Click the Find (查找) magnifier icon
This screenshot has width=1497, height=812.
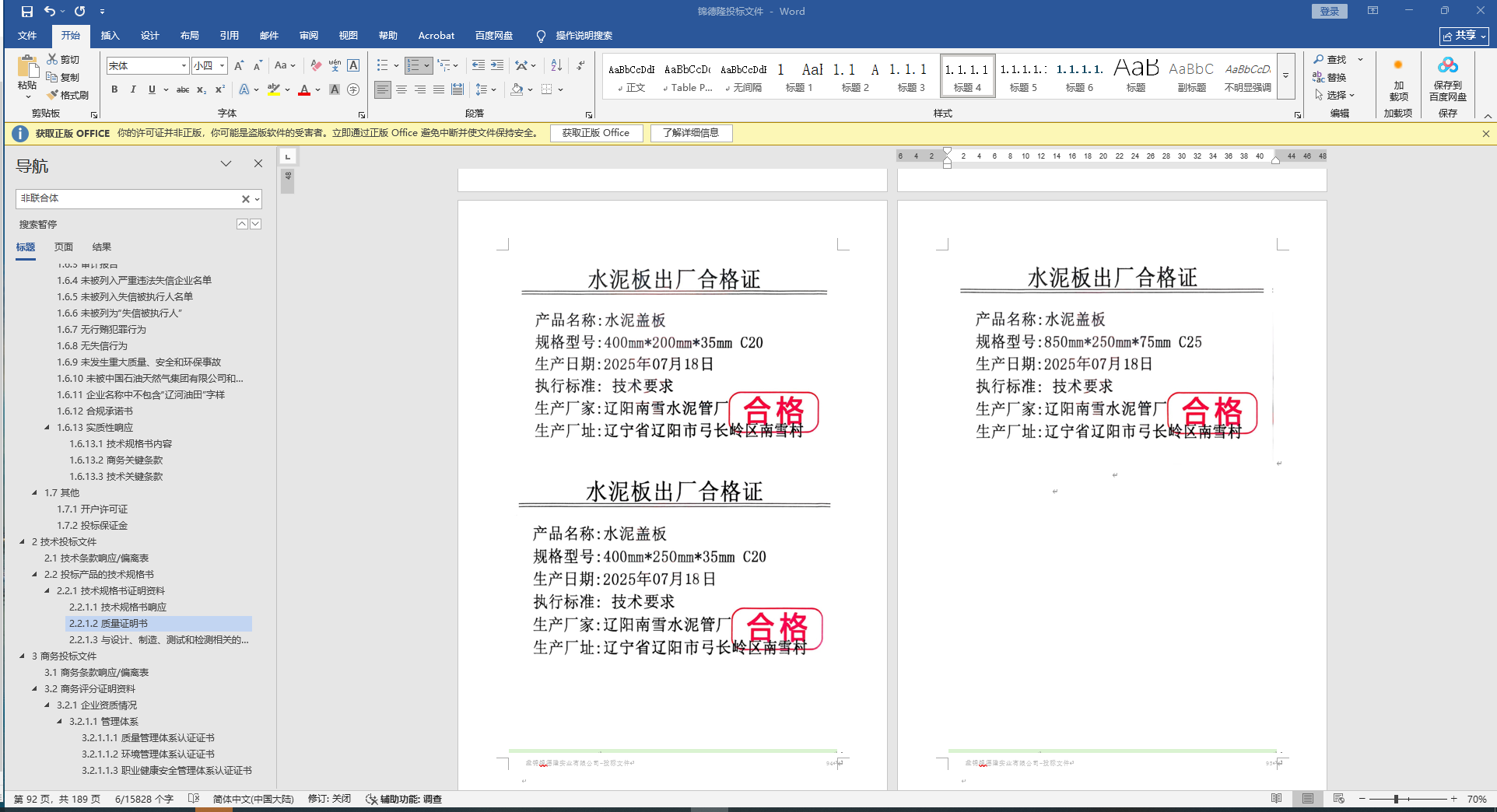coord(1319,59)
